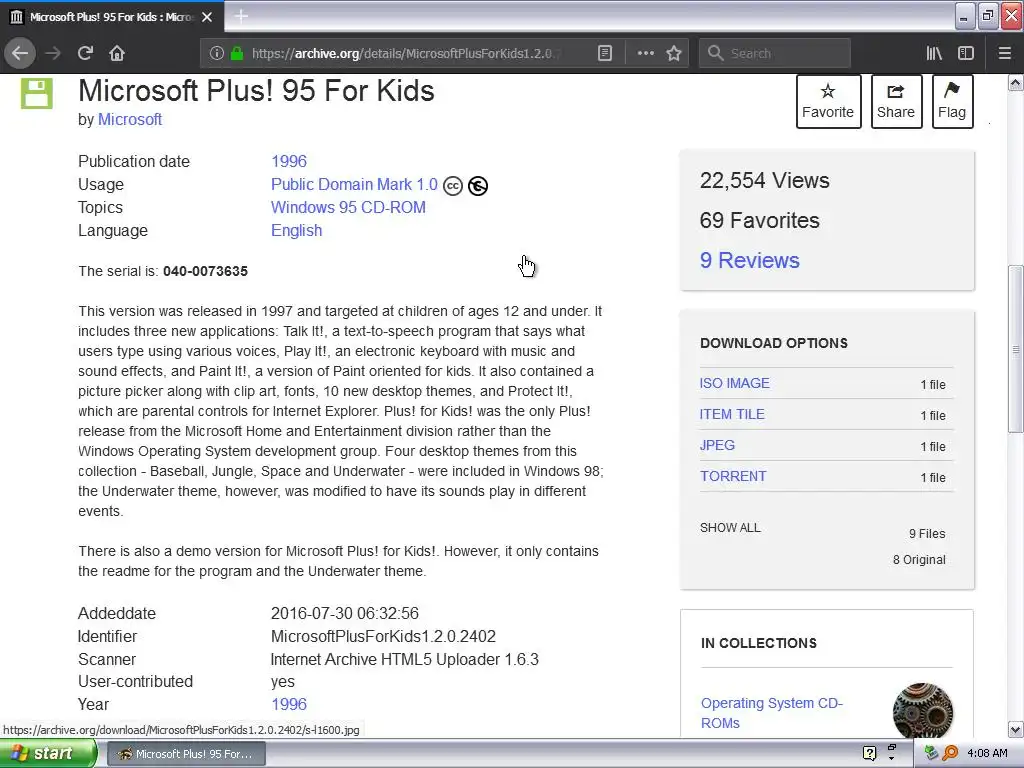
Task: Click the vertical scrollbar thumb
Action: [1016, 349]
